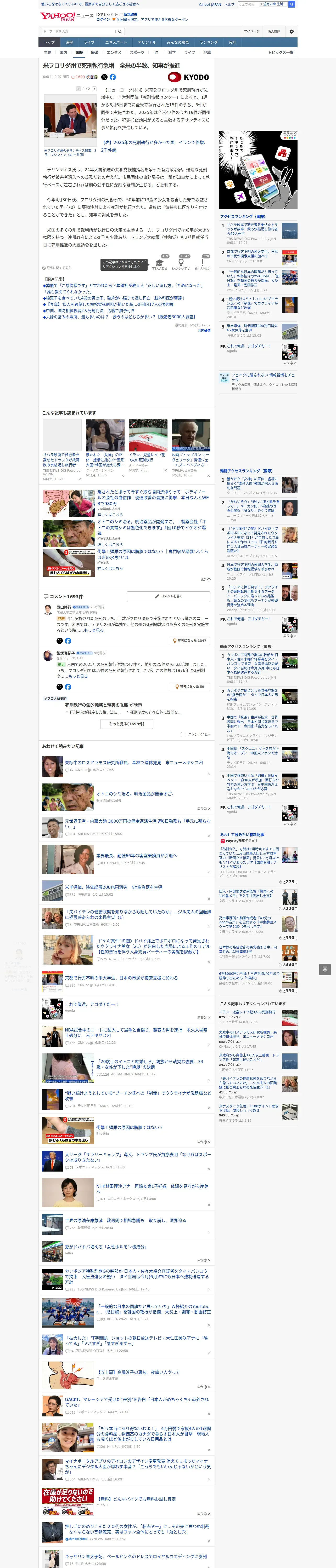Screen dimensions: 336x1568
Task: Select the エキスパート tab
Action: (116, 43)
